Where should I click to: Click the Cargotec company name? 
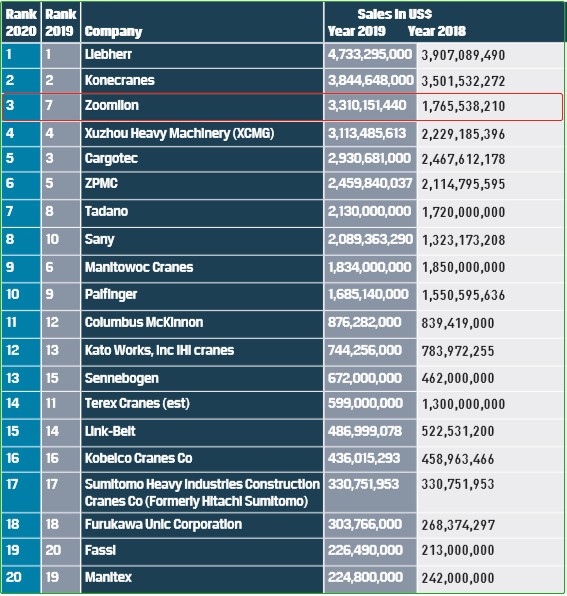(111, 159)
